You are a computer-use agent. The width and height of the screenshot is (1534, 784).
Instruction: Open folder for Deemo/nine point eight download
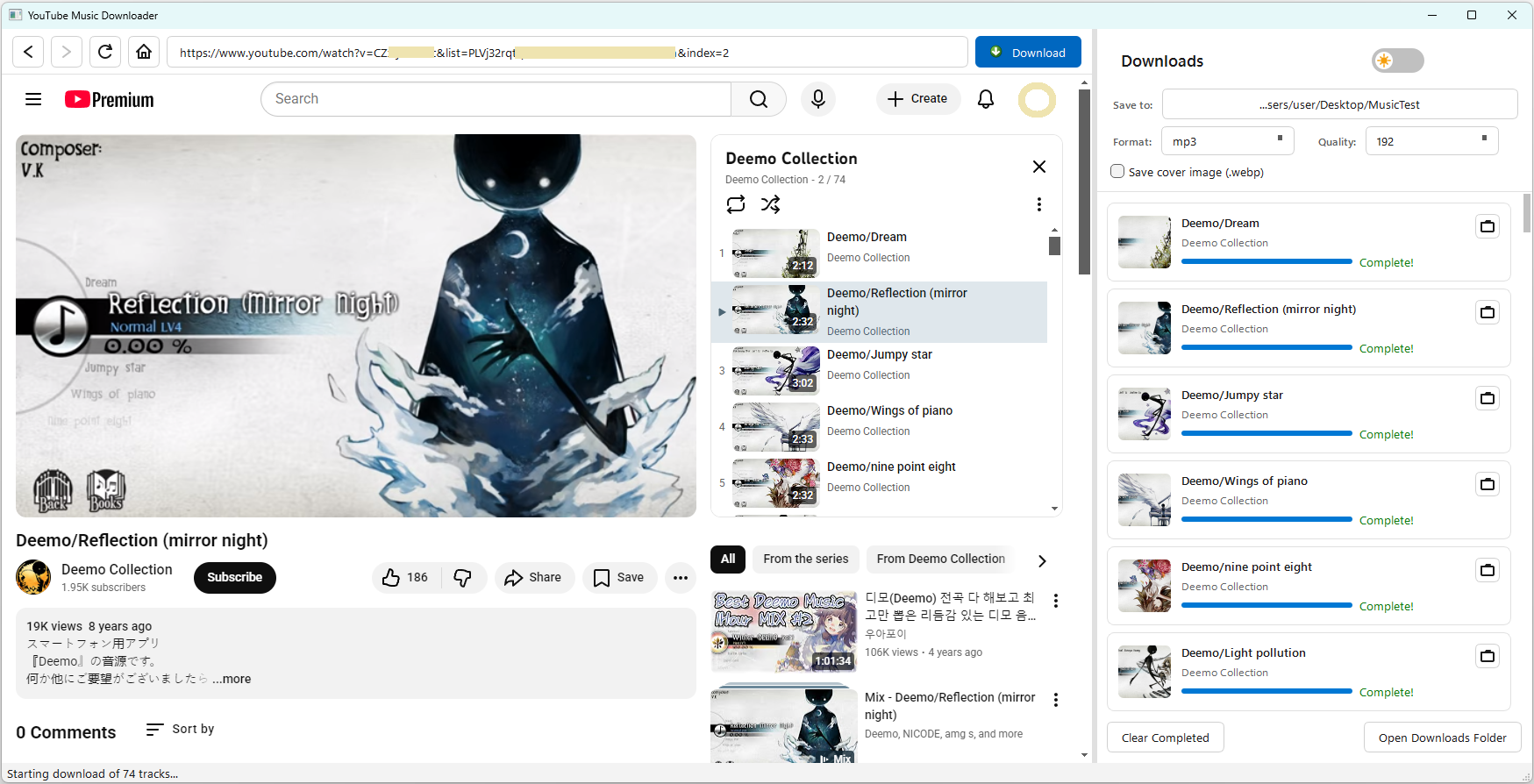click(x=1488, y=570)
